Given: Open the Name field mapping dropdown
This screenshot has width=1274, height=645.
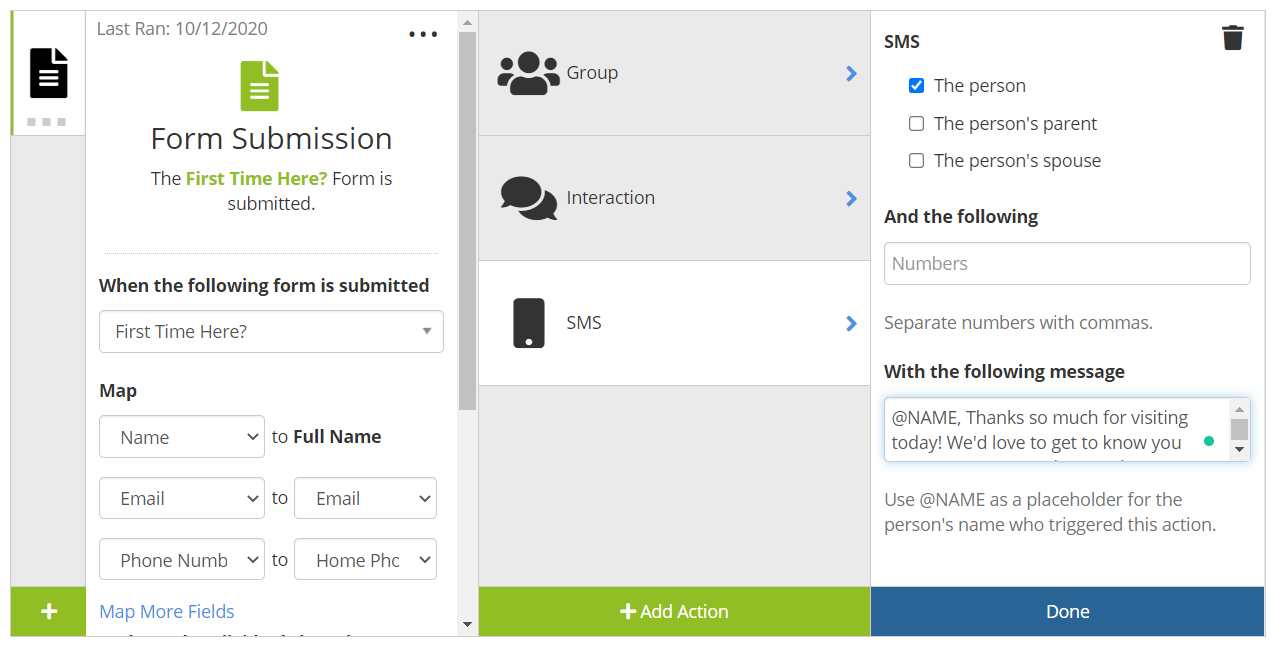Looking at the screenshot, I should tap(182, 437).
